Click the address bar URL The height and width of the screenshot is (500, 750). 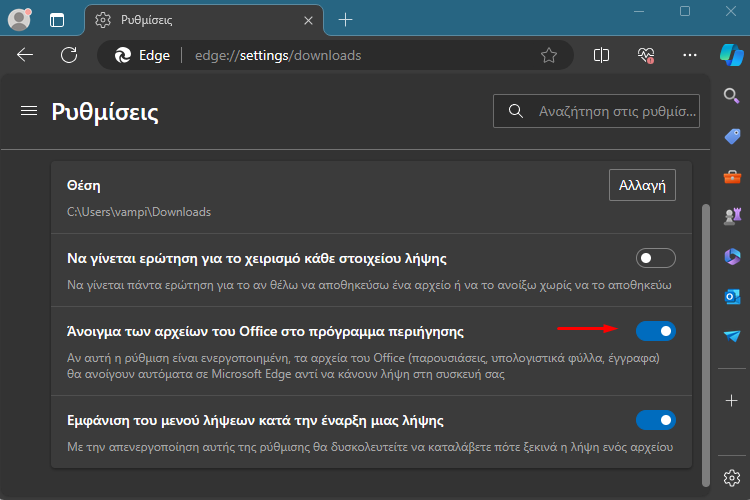click(x=278, y=56)
